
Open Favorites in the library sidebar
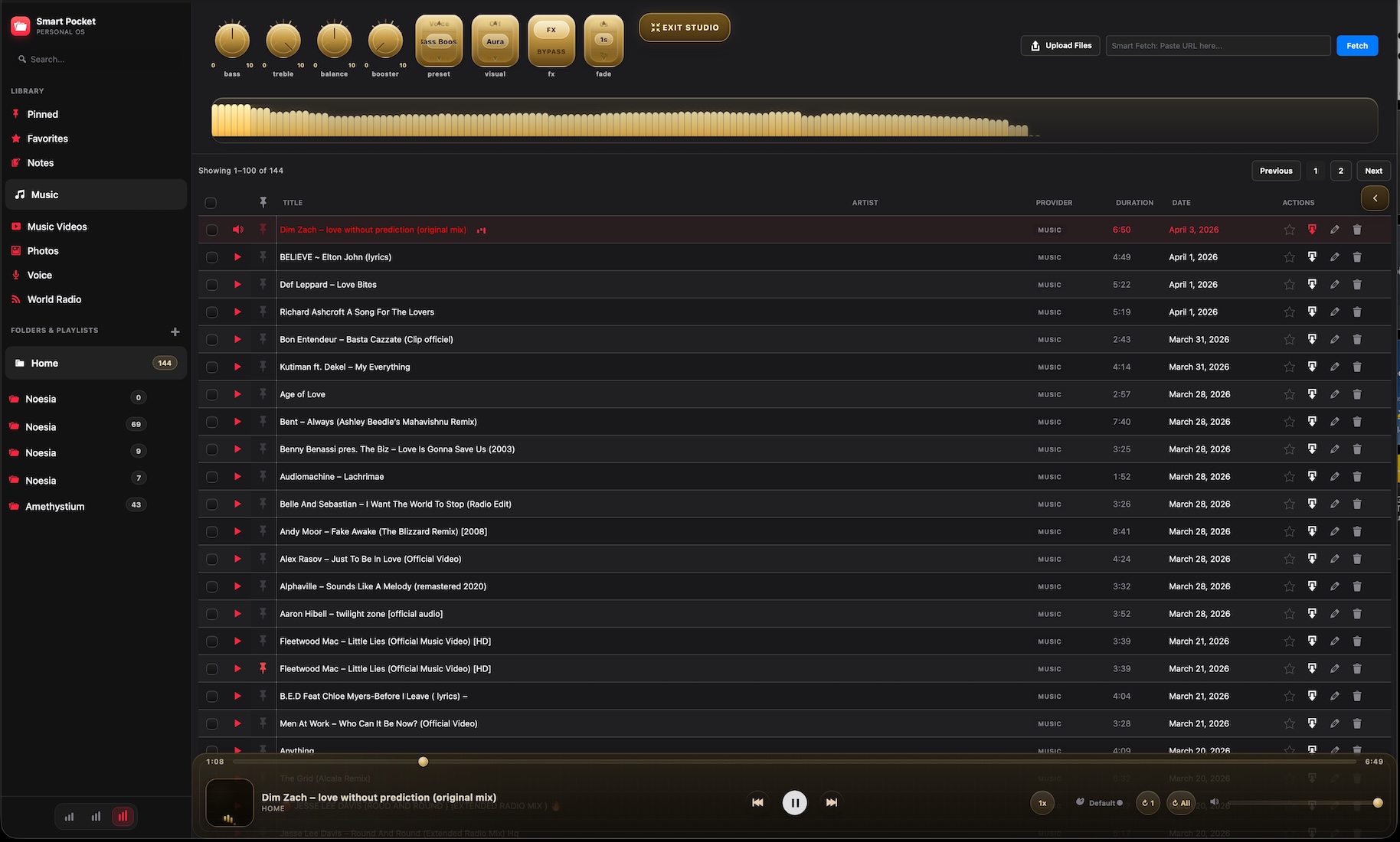47,139
